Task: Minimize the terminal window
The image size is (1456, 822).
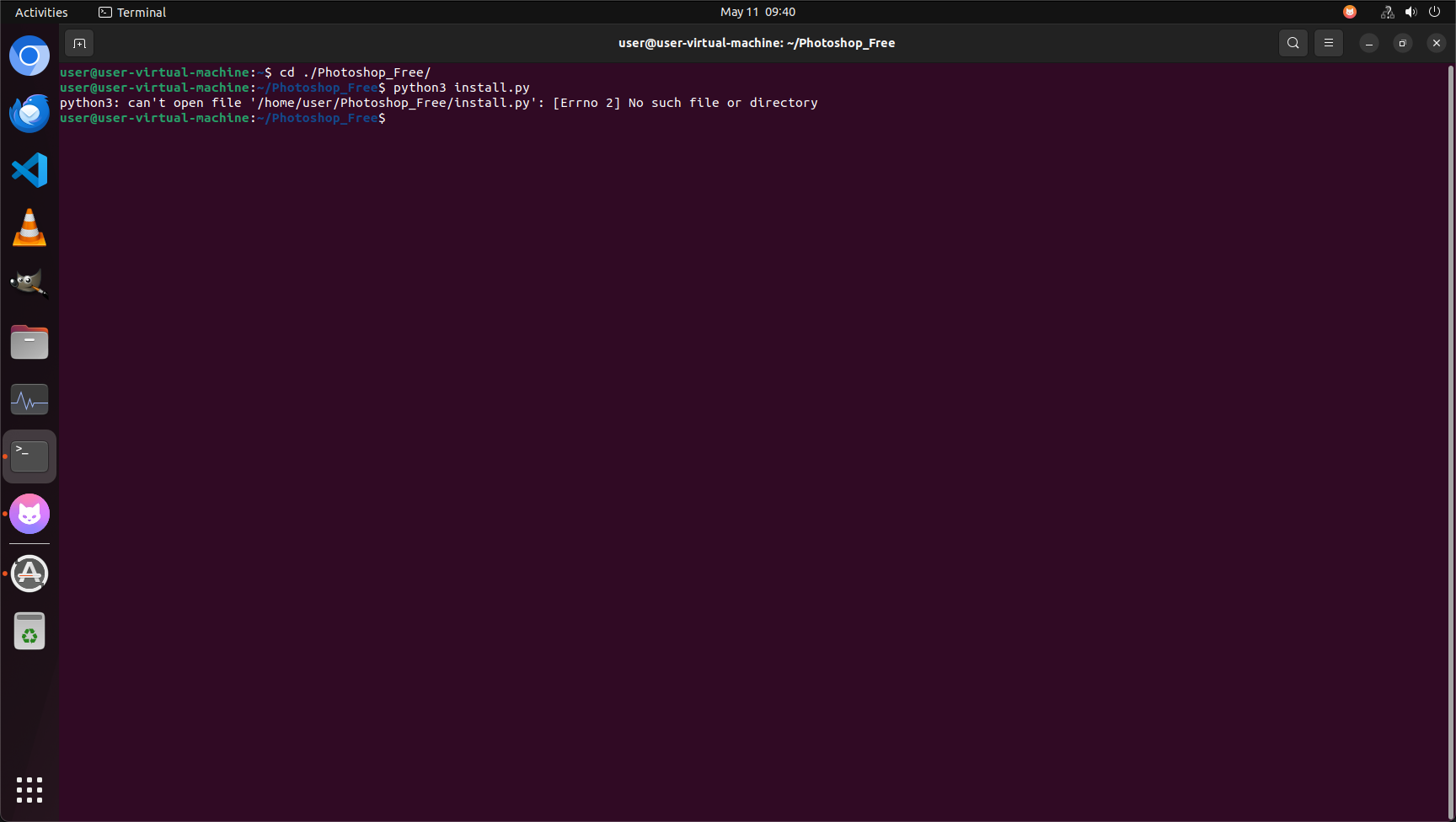Action: (1369, 43)
